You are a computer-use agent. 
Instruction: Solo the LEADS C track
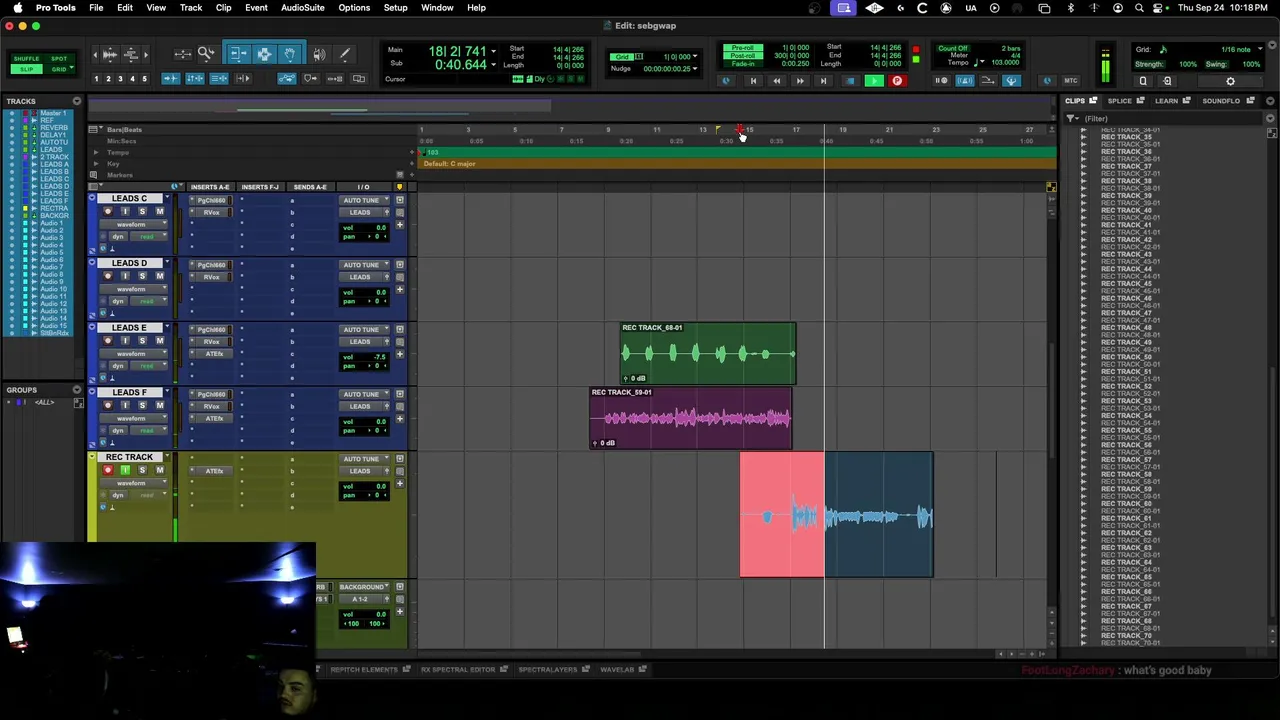(x=142, y=211)
